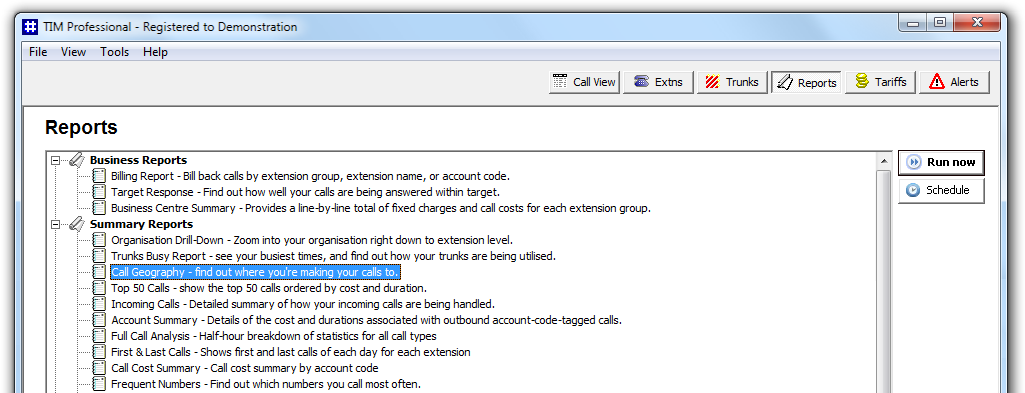Open the Help menu
1025x393 pixels.
point(155,52)
